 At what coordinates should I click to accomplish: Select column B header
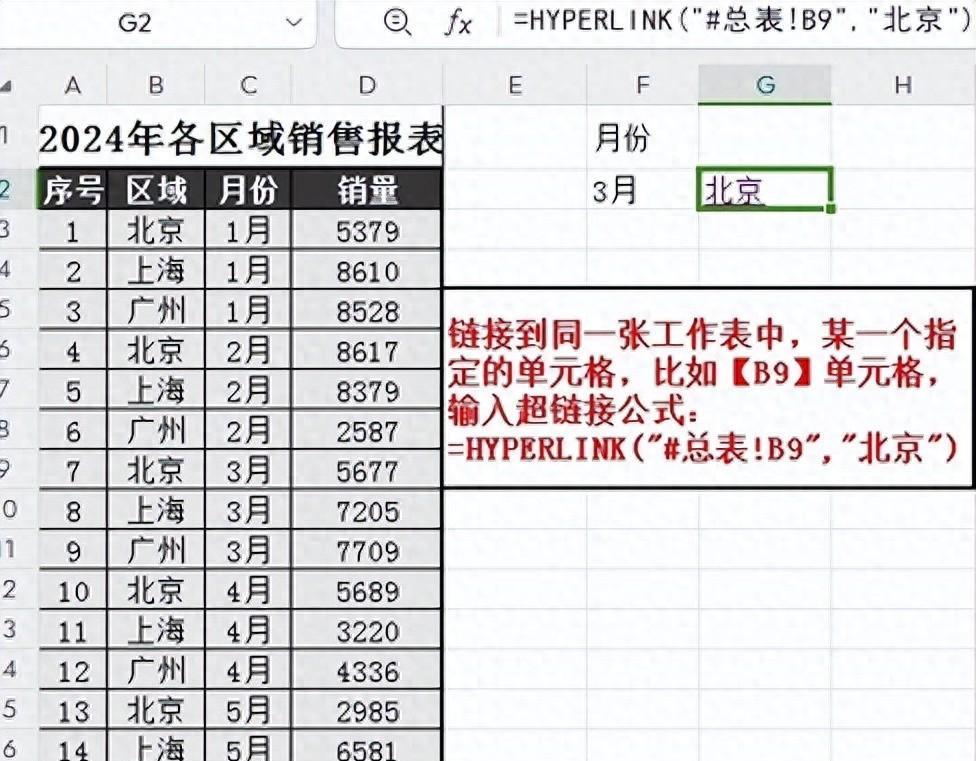point(156,85)
